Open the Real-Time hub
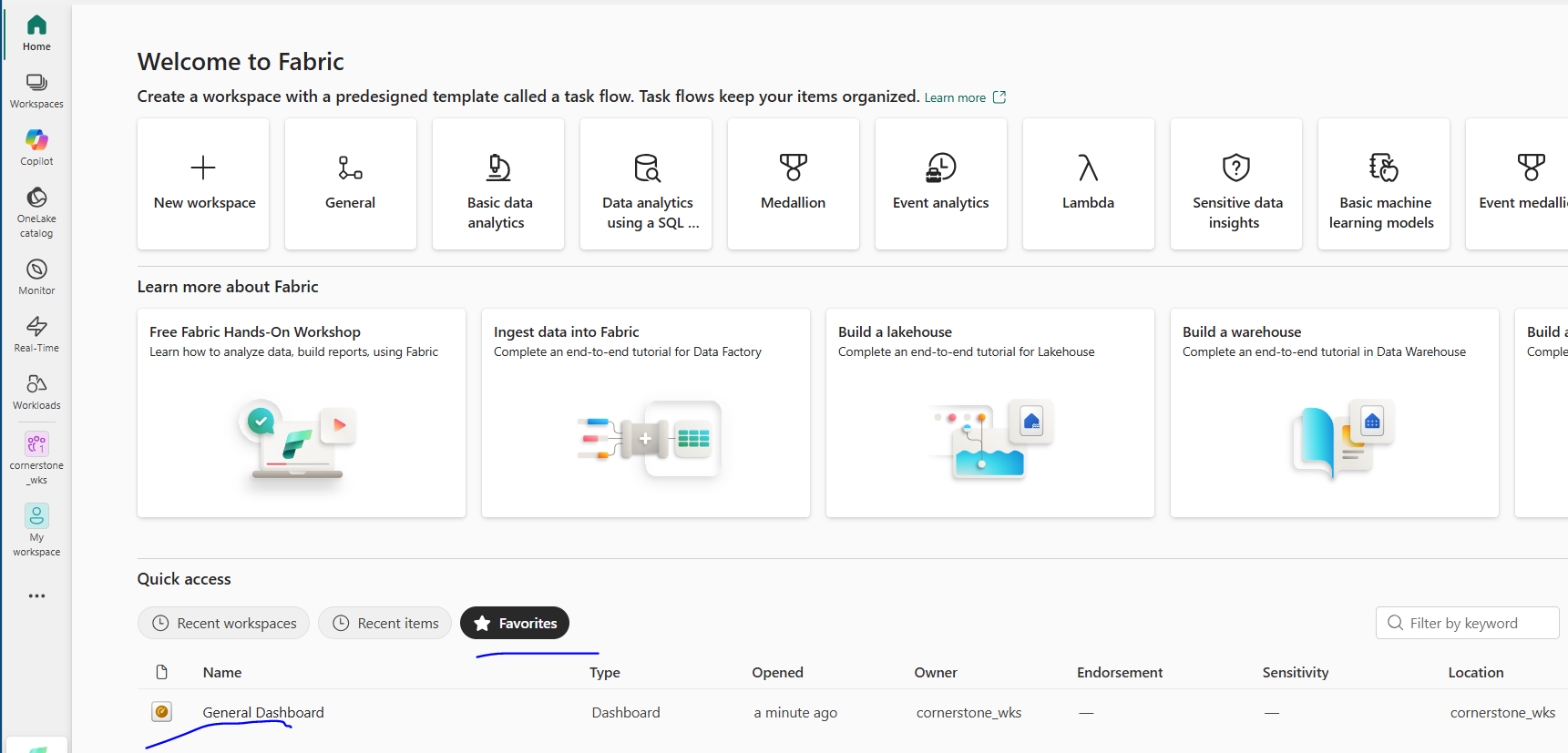The image size is (1568, 753). click(x=36, y=334)
